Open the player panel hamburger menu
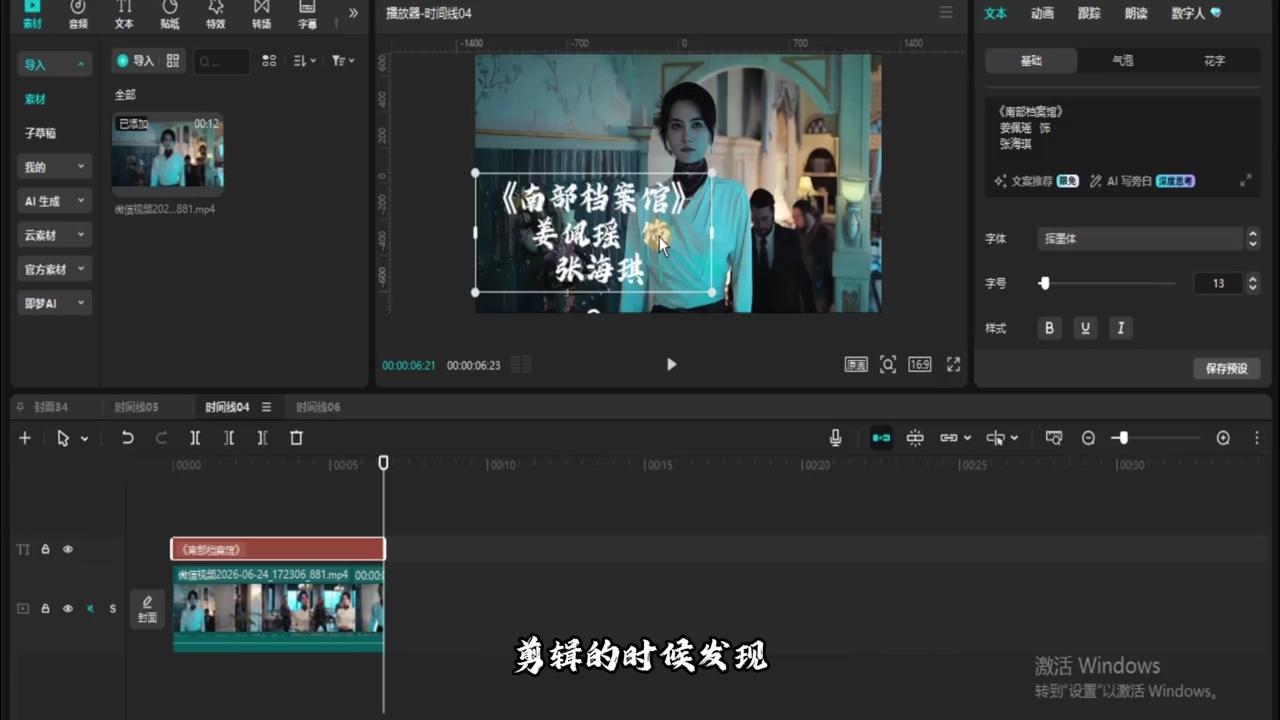This screenshot has height=720, width=1280. tap(945, 13)
